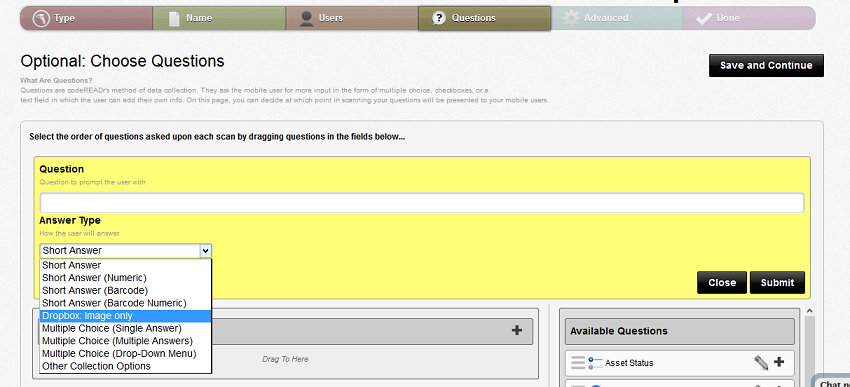Edit Asset Status with the pencil icon
Viewport: 850px width, 387px height.
(x=761, y=363)
